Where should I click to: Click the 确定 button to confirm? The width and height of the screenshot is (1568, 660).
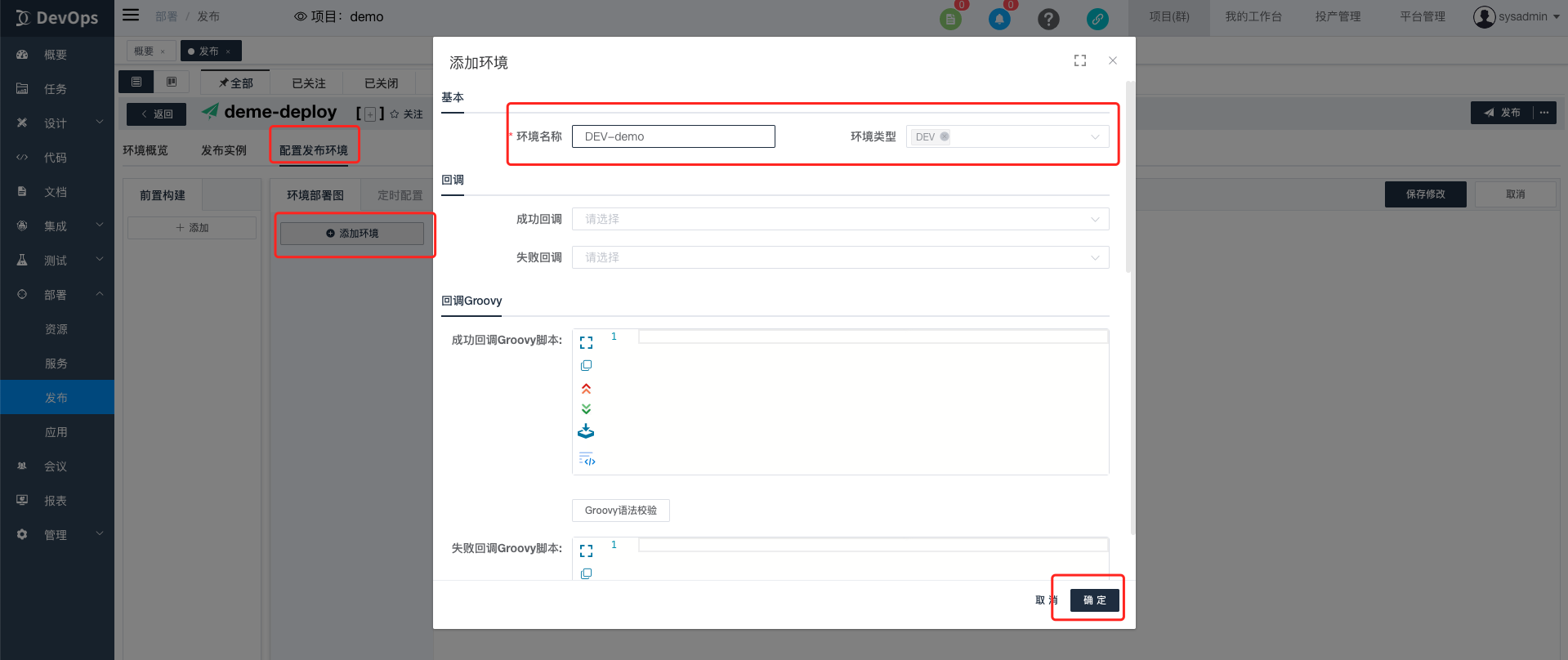(x=1094, y=600)
